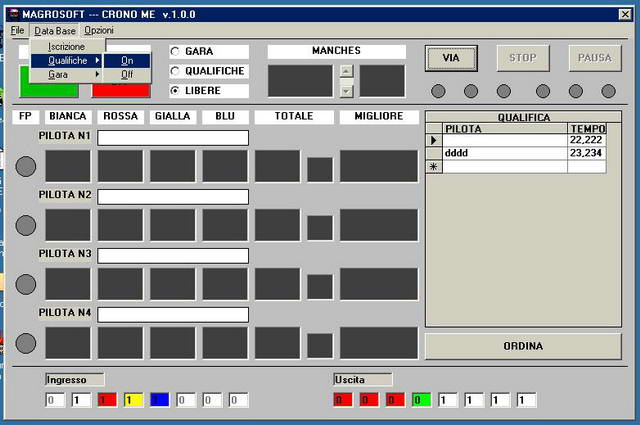Screen dimensions: 640x425
Task: Click the Pilota N3 round indicator light
Action: [27, 284]
